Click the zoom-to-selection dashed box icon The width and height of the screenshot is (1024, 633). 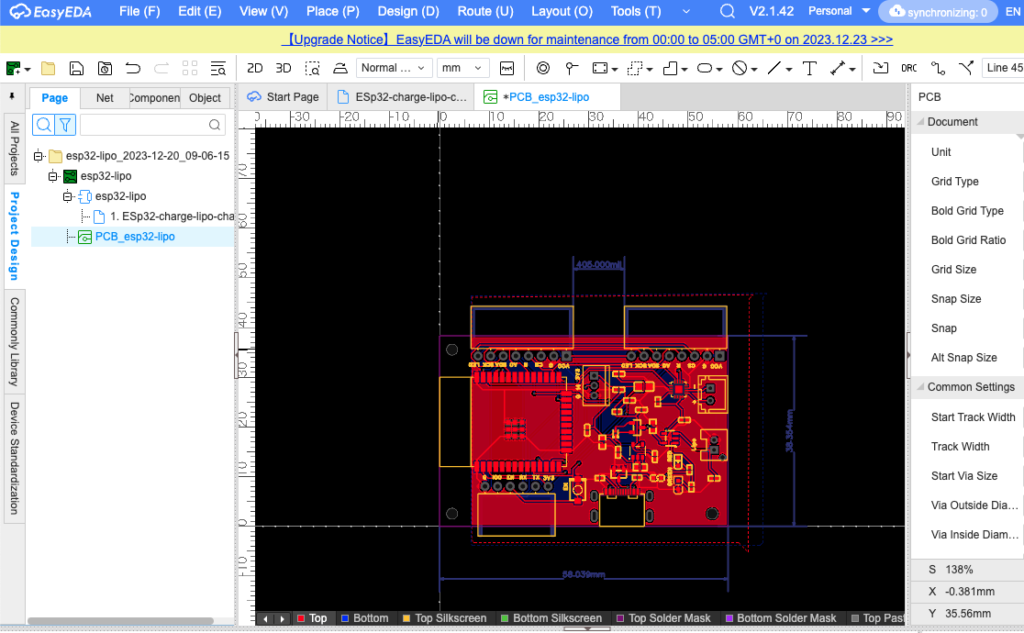coord(312,68)
